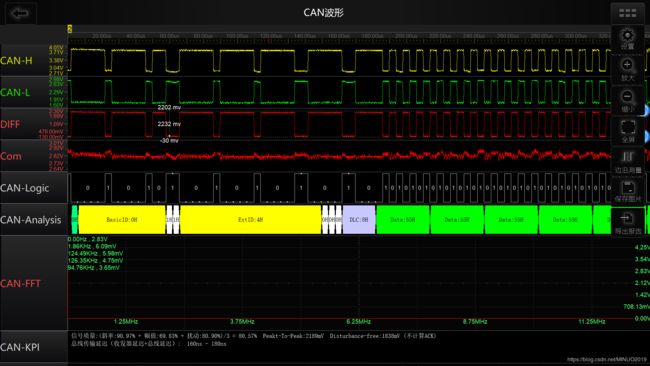Click FFT entry 0.00Hz , 2.83V
Image resolution: width=650 pixels, height=366 pixels.
pyautogui.click(x=87, y=239)
